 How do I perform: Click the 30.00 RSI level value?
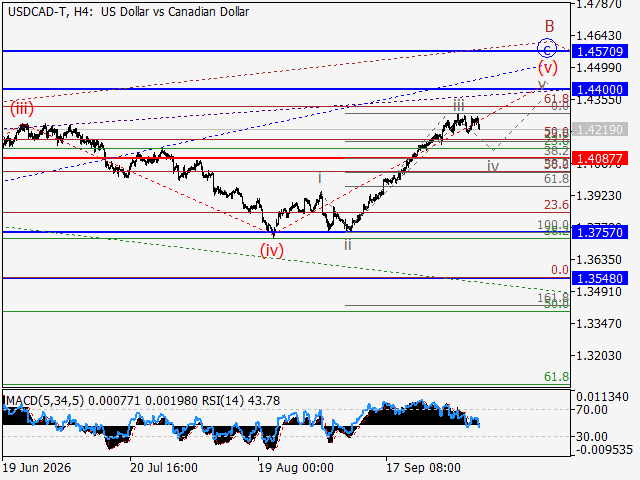click(592, 437)
